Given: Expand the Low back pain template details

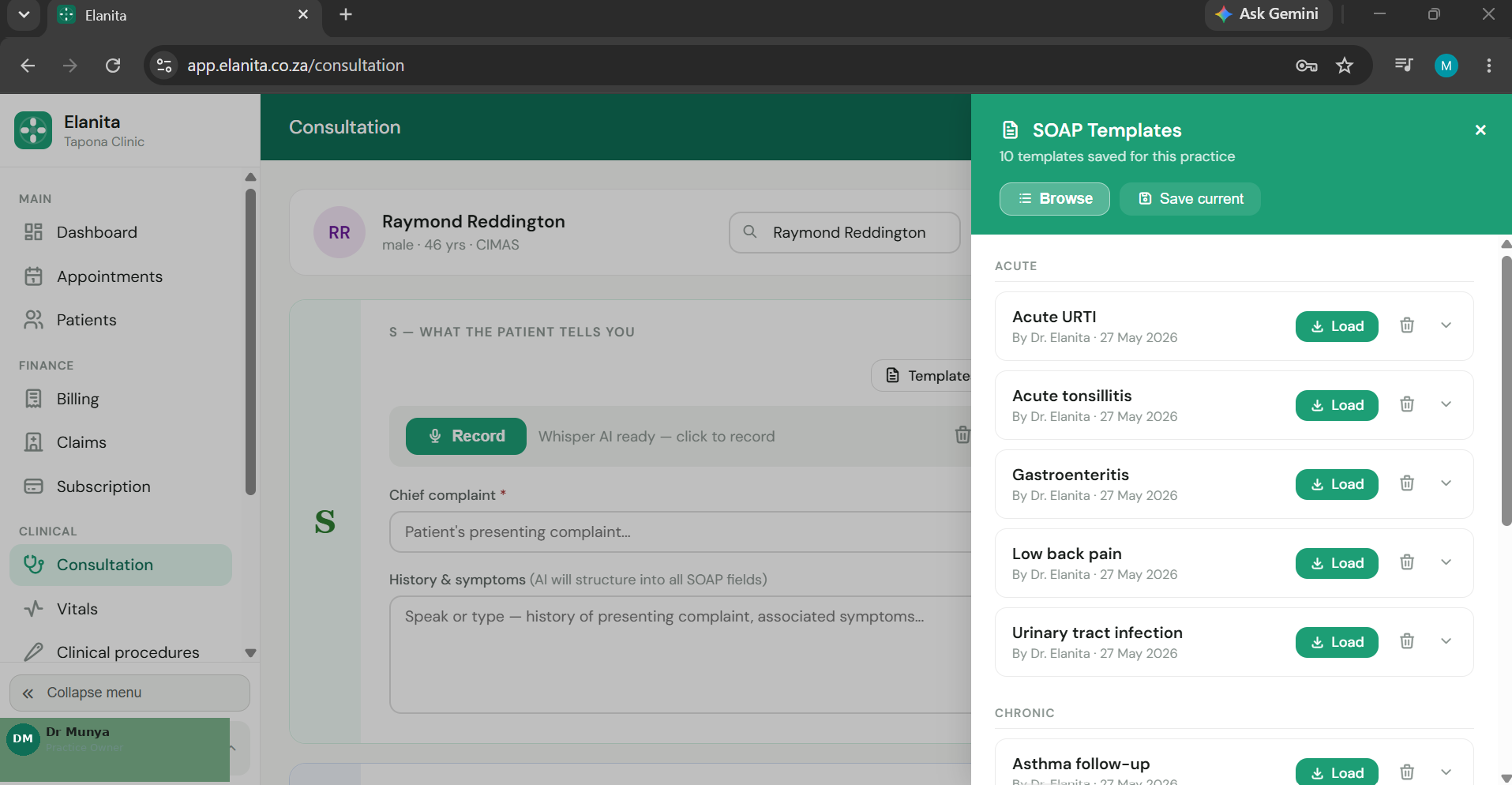Looking at the screenshot, I should click(x=1446, y=562).
